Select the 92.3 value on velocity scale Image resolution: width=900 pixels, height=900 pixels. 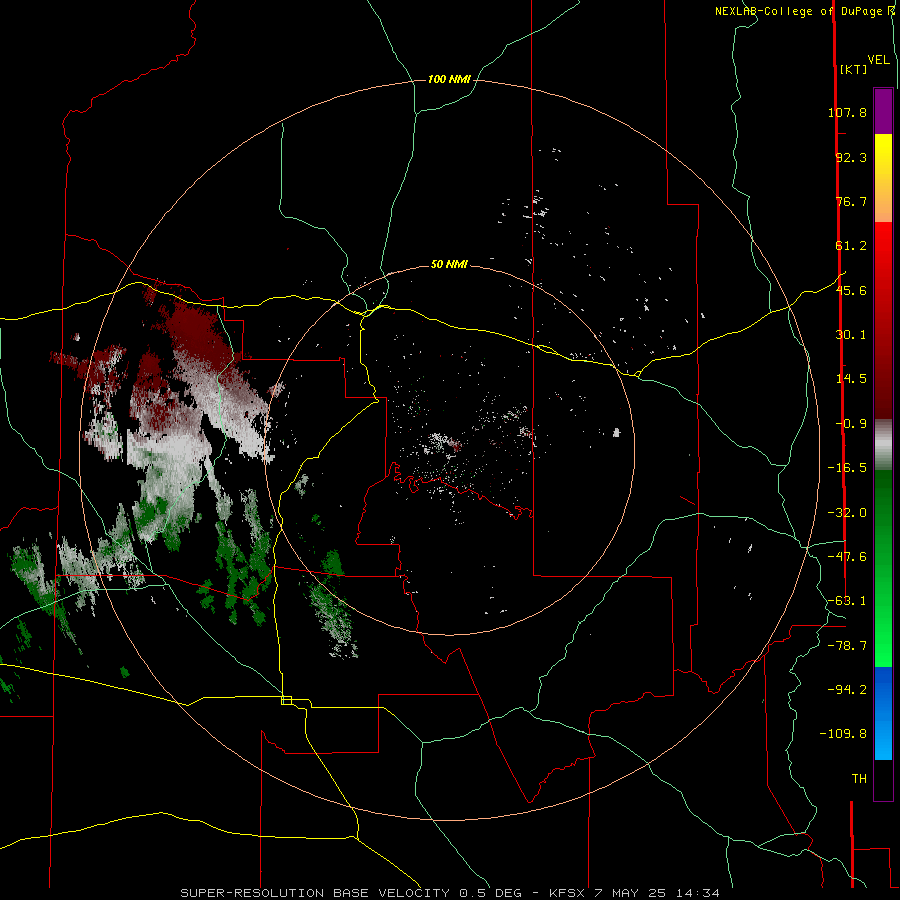(851, 157)
